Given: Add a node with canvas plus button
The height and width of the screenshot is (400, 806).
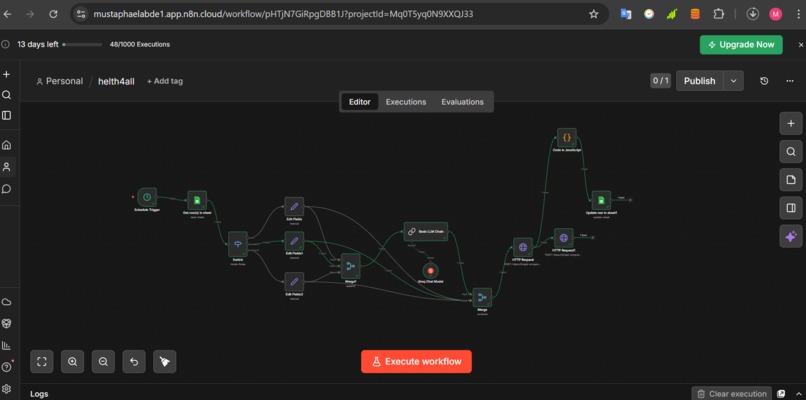Looking at the screenshot, I should (791, 123).
